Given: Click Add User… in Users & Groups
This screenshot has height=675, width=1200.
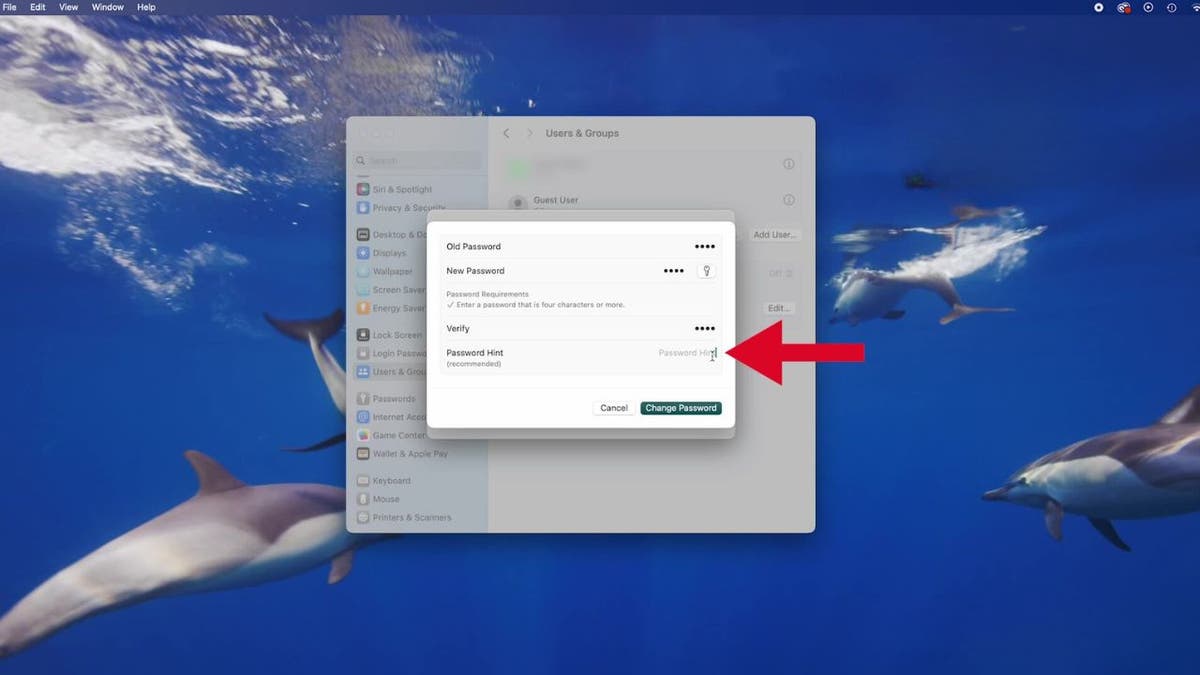Looking at the screenshot, I should point(774,235).
